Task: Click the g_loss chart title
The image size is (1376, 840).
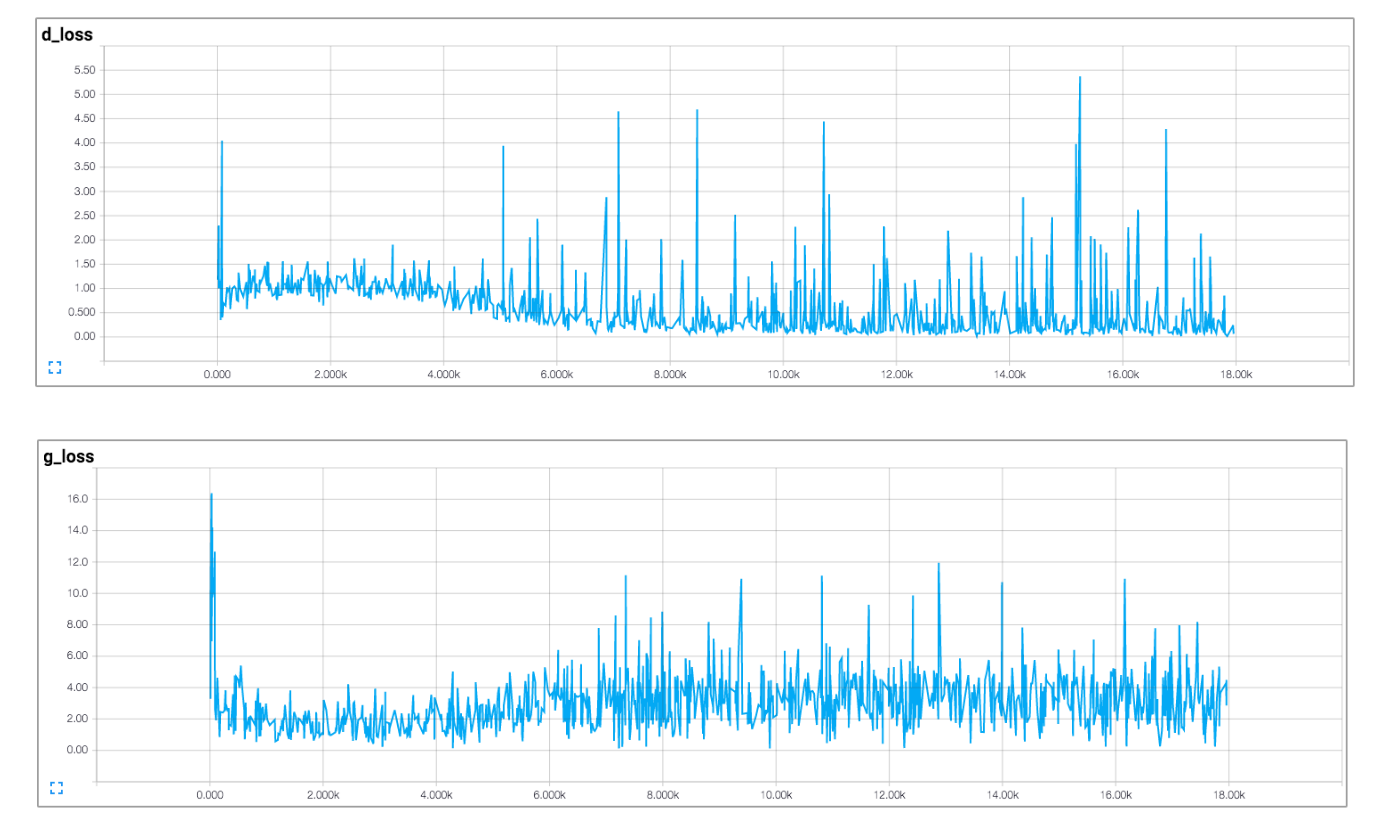Action: [68, 456]
